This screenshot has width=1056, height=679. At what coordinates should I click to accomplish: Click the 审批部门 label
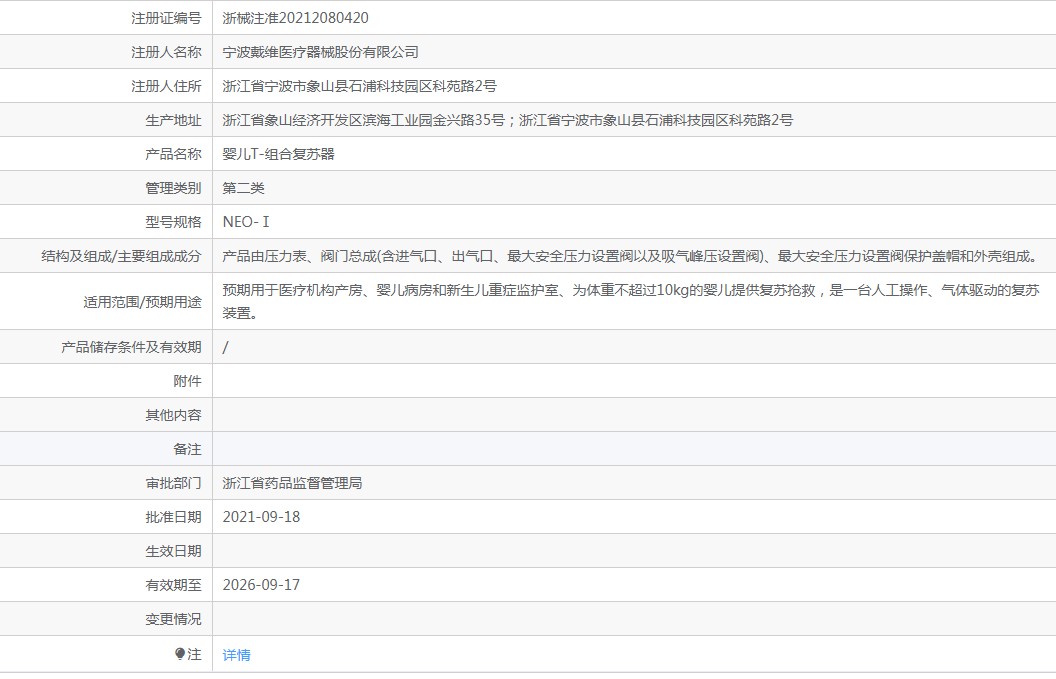(173, 483)
